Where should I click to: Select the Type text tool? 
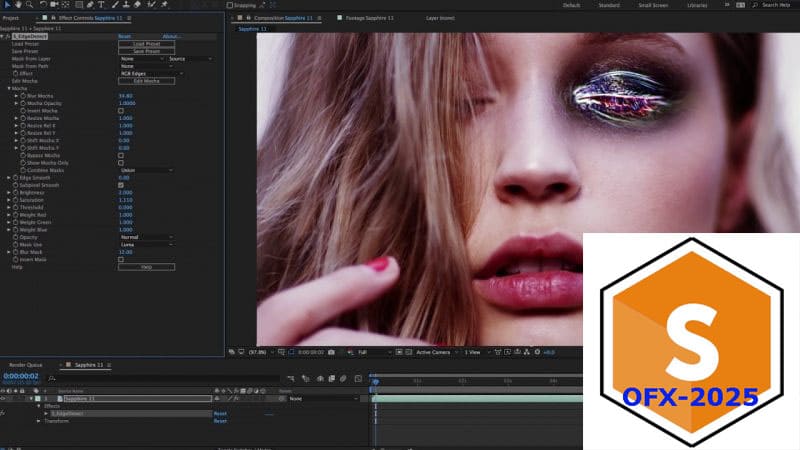click(101, 5)
